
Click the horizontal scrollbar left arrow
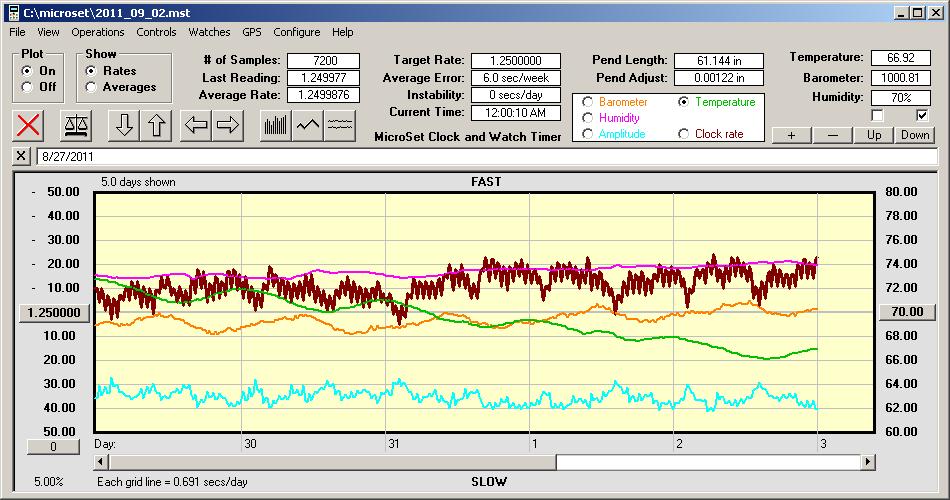[x=102, y=462]
